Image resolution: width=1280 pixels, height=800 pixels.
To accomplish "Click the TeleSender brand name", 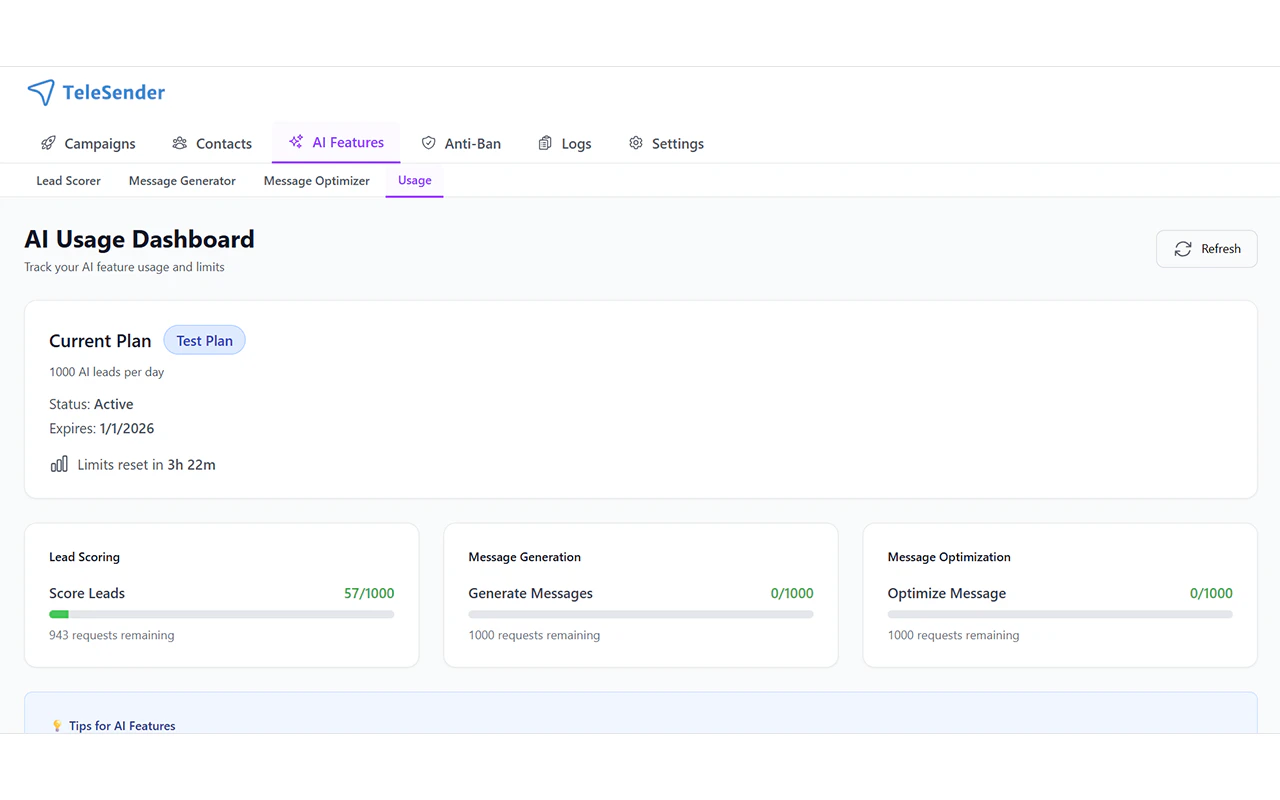I will pos(114,92).
